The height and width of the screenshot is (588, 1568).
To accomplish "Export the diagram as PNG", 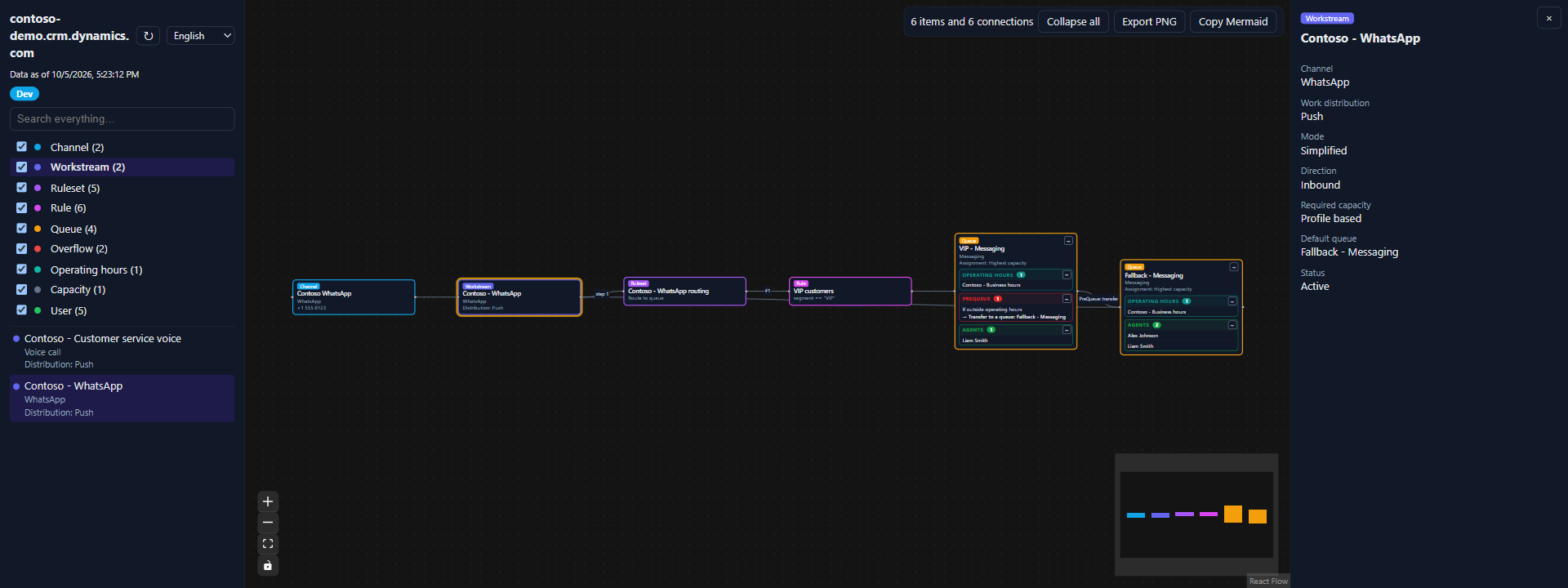I will (x=1149, y=22).
